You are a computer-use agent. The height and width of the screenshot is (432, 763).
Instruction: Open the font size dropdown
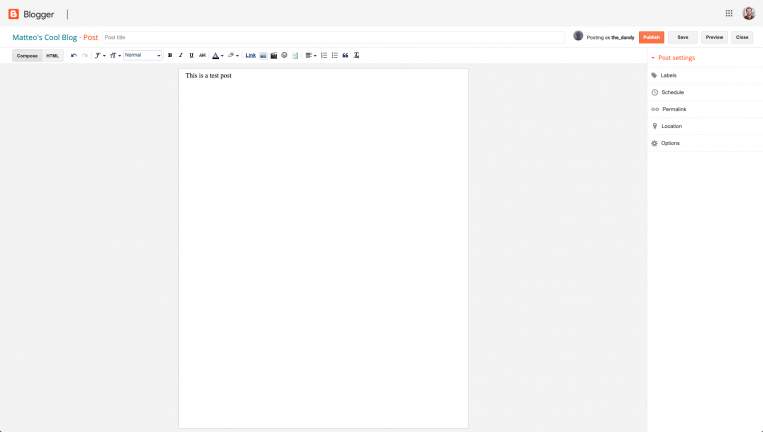point(115,55)
